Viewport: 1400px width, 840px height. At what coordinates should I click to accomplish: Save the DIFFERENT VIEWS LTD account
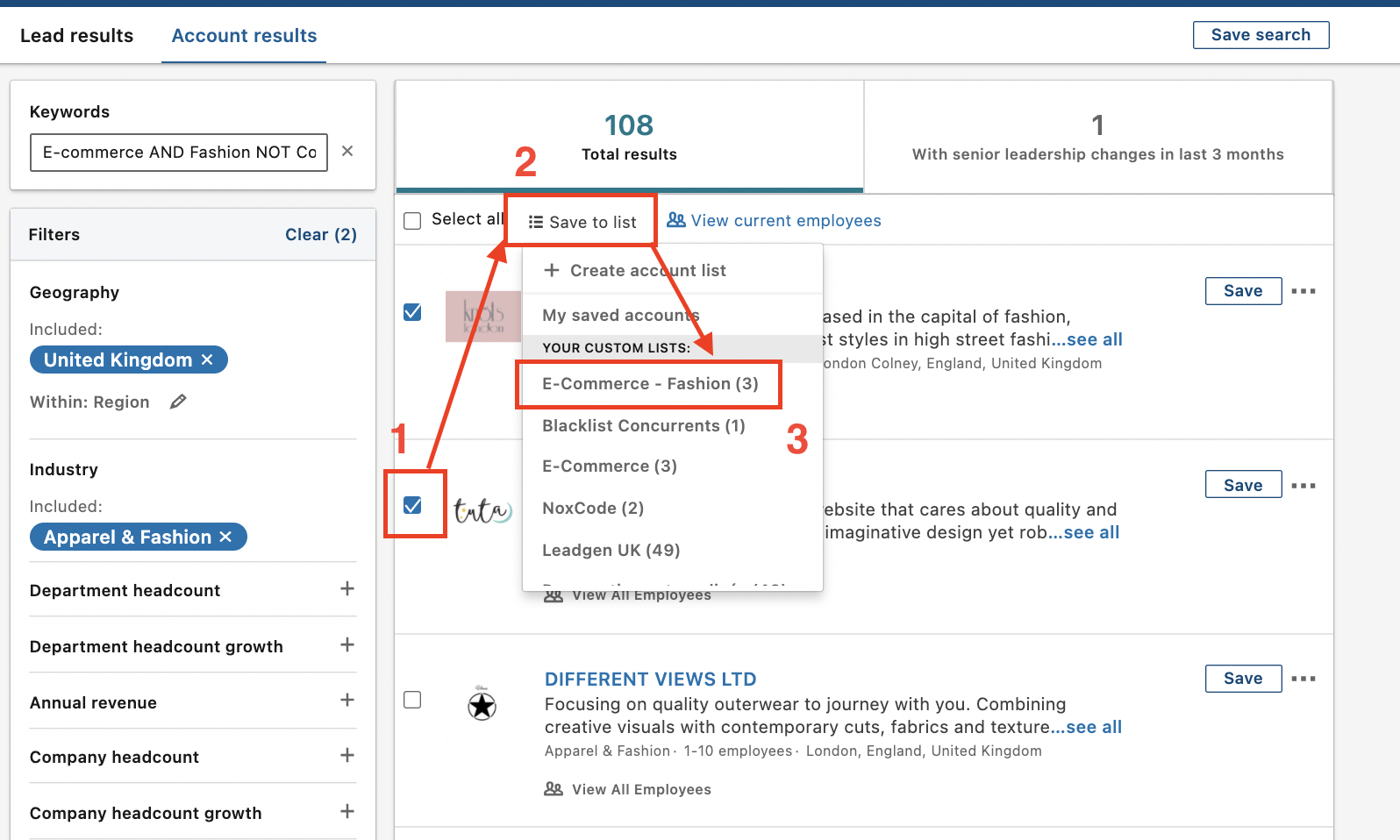[x=1243, y=678]
